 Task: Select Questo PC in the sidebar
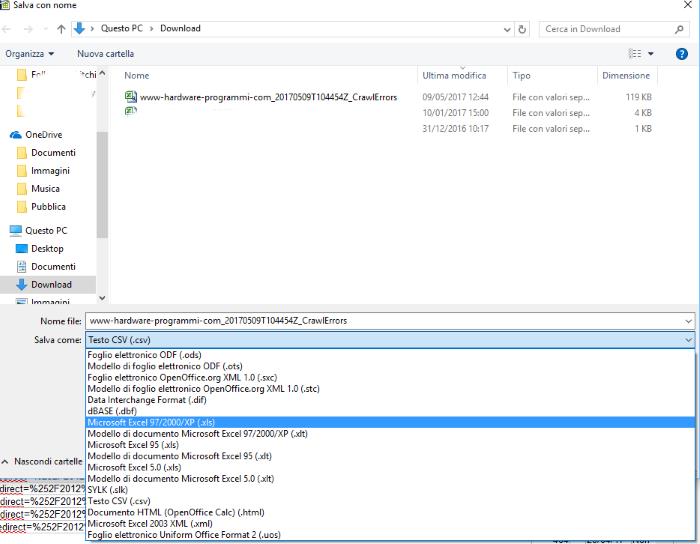coord(45,231)
